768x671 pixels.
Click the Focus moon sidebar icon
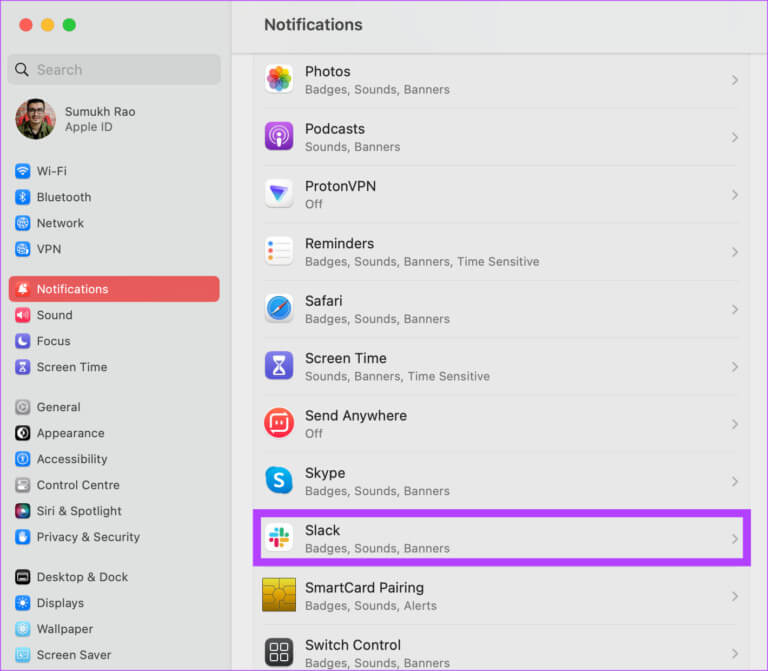click(23, 341)
